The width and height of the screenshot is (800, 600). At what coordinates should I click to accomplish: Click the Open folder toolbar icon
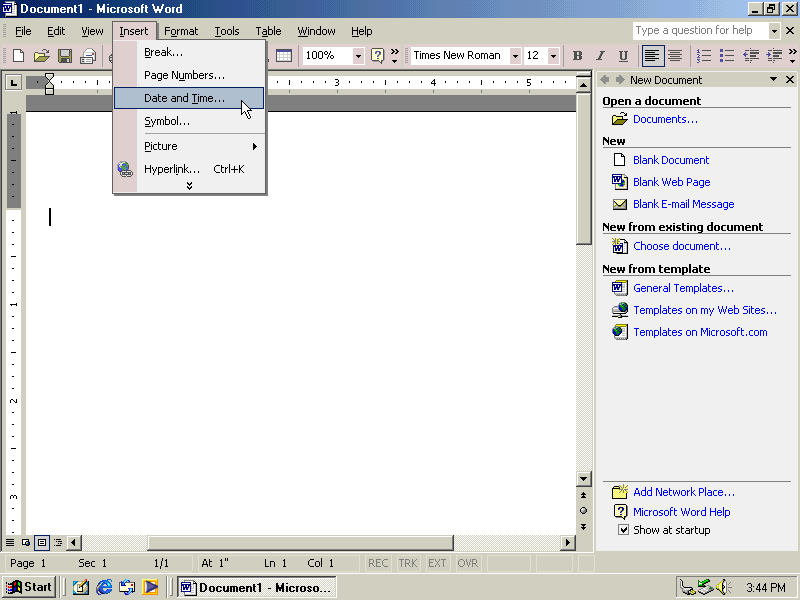tap(41, 56)
